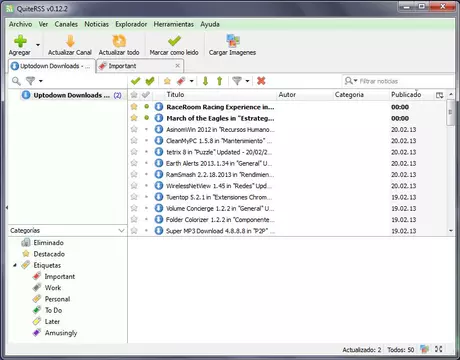Click the Actualizar todo icon

click(x=119, y=41)
